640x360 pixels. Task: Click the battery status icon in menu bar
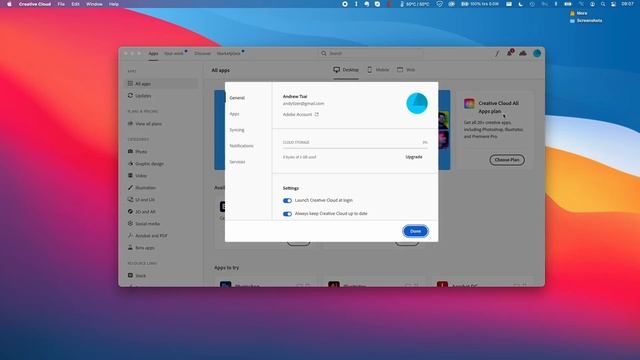point(568,4)
